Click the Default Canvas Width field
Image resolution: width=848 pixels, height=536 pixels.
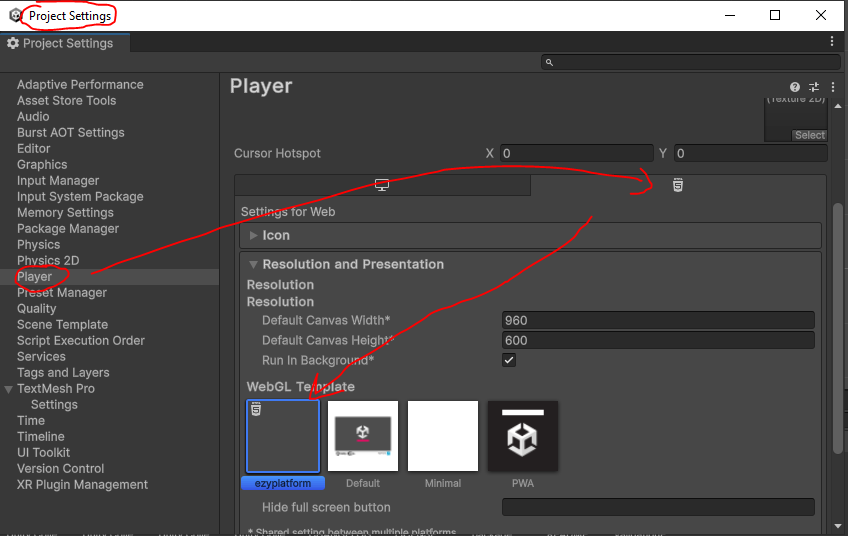coord(657,321)
